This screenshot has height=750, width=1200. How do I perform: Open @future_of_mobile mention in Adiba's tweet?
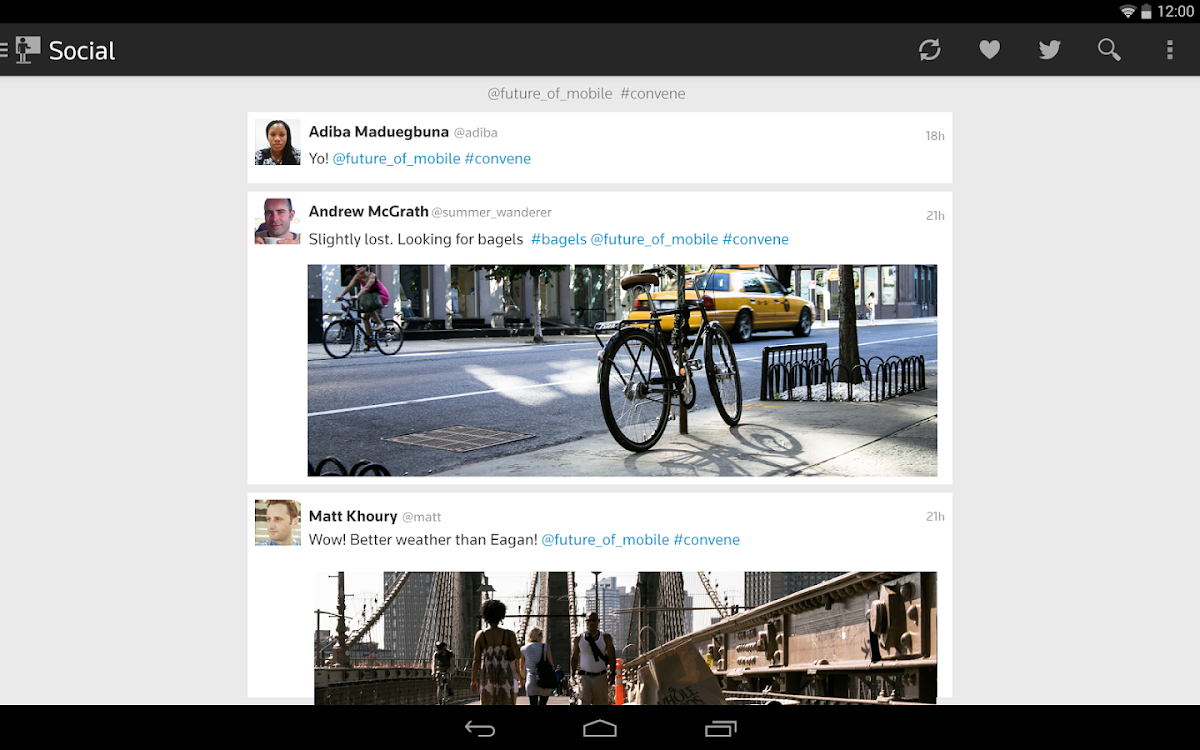397,159
